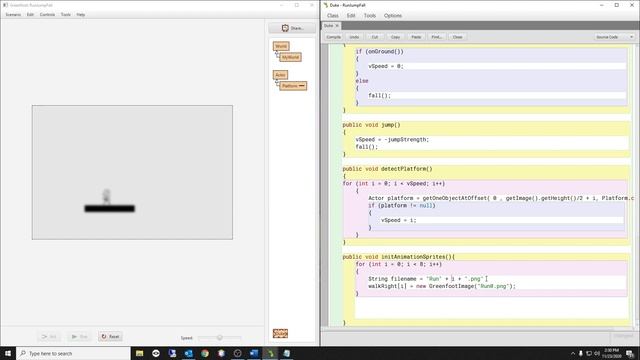The height and width of the screenshot is (360, 640).
Task: Click the Speed slider handle
Action: point(220,338)
